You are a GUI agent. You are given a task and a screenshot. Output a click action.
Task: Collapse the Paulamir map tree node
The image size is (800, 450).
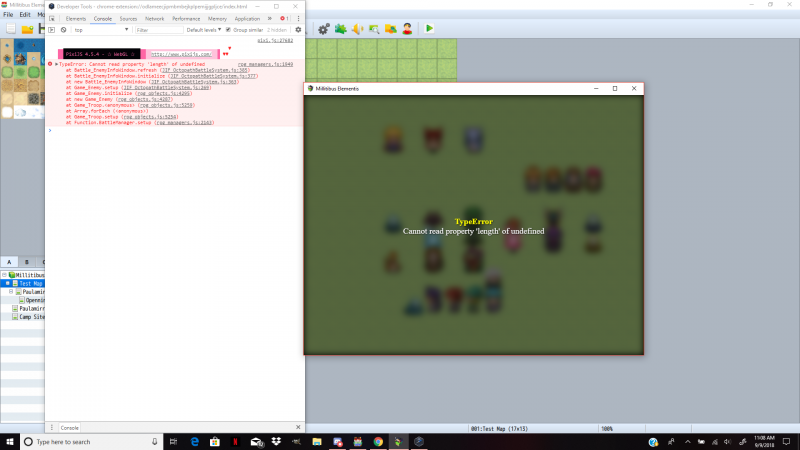click(x=11, y=292)
